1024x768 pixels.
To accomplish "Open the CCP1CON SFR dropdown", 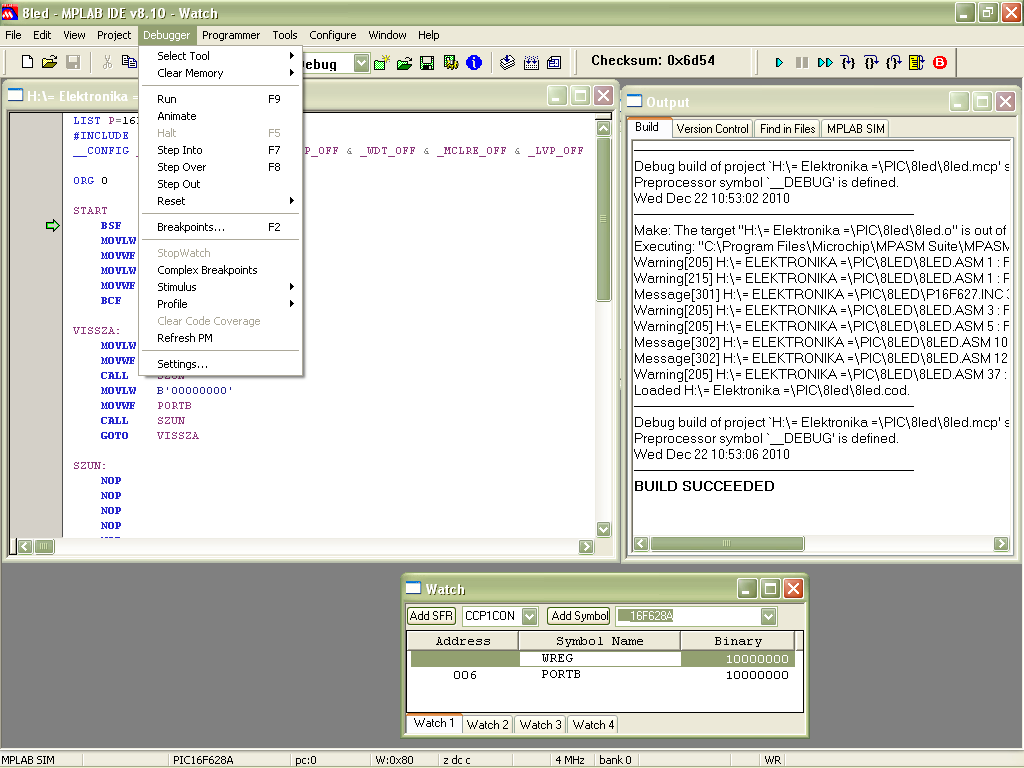I will [529, 616].
